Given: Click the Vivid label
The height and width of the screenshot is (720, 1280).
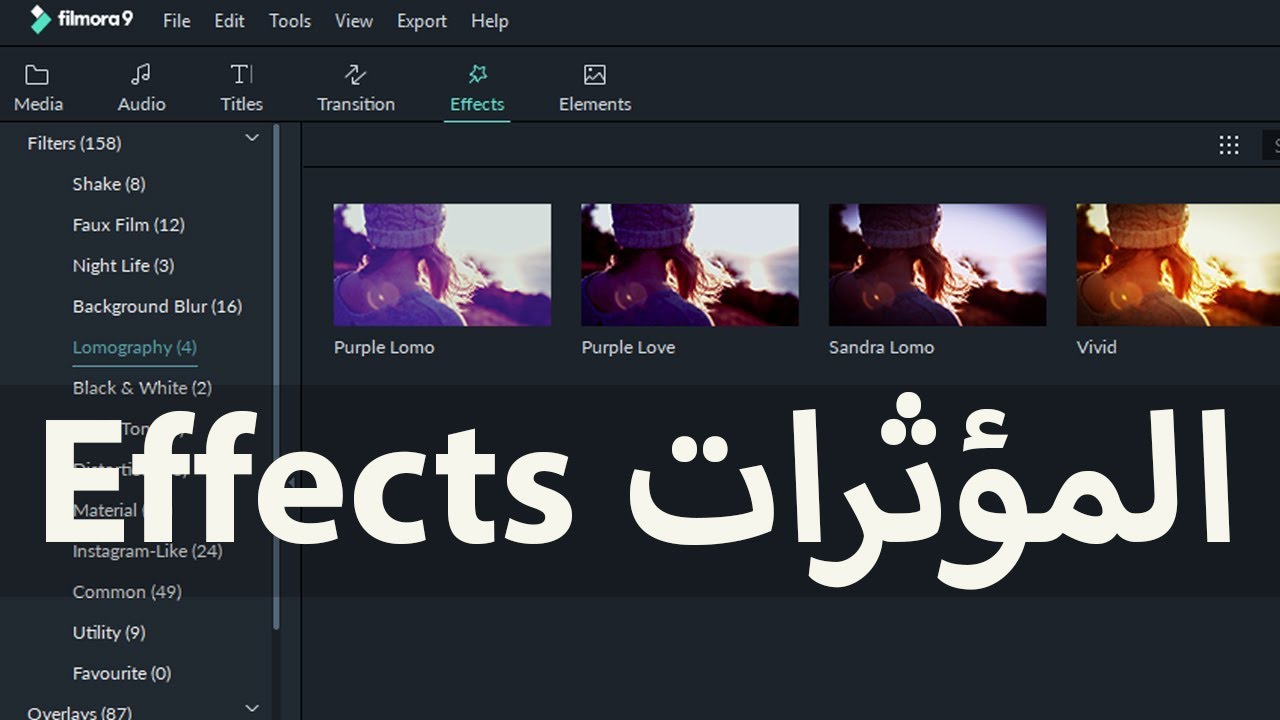Looking at the screenshot, I should click(x=1096, y=348).
